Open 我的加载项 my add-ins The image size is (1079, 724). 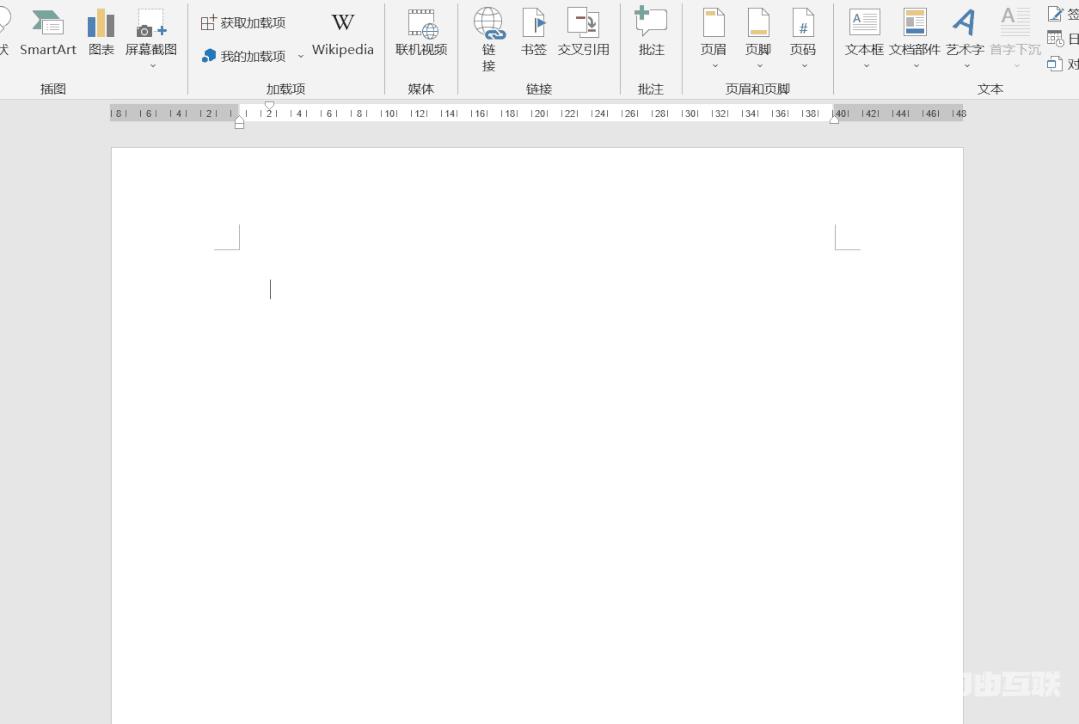point(245,56)
